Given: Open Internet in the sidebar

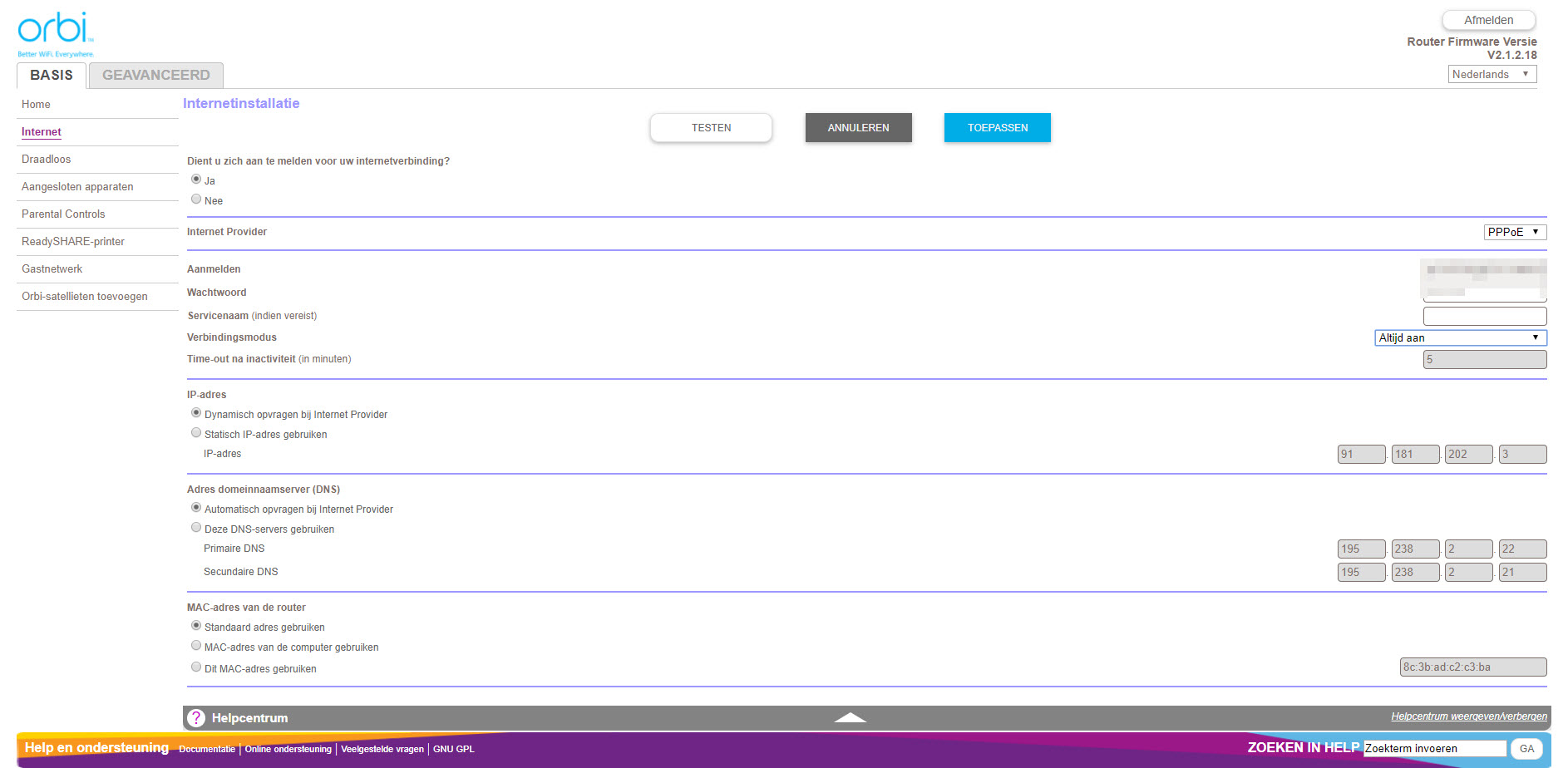Looking at the screenshot, I should 42,132.
